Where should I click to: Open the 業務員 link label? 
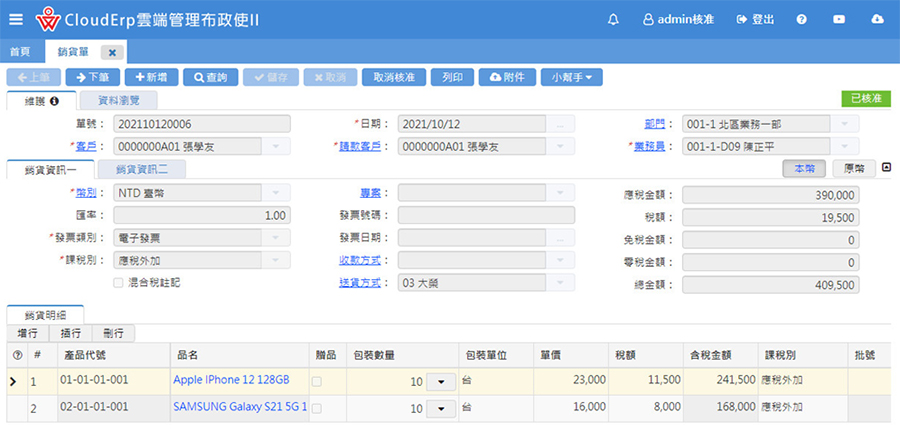(650, 146)
